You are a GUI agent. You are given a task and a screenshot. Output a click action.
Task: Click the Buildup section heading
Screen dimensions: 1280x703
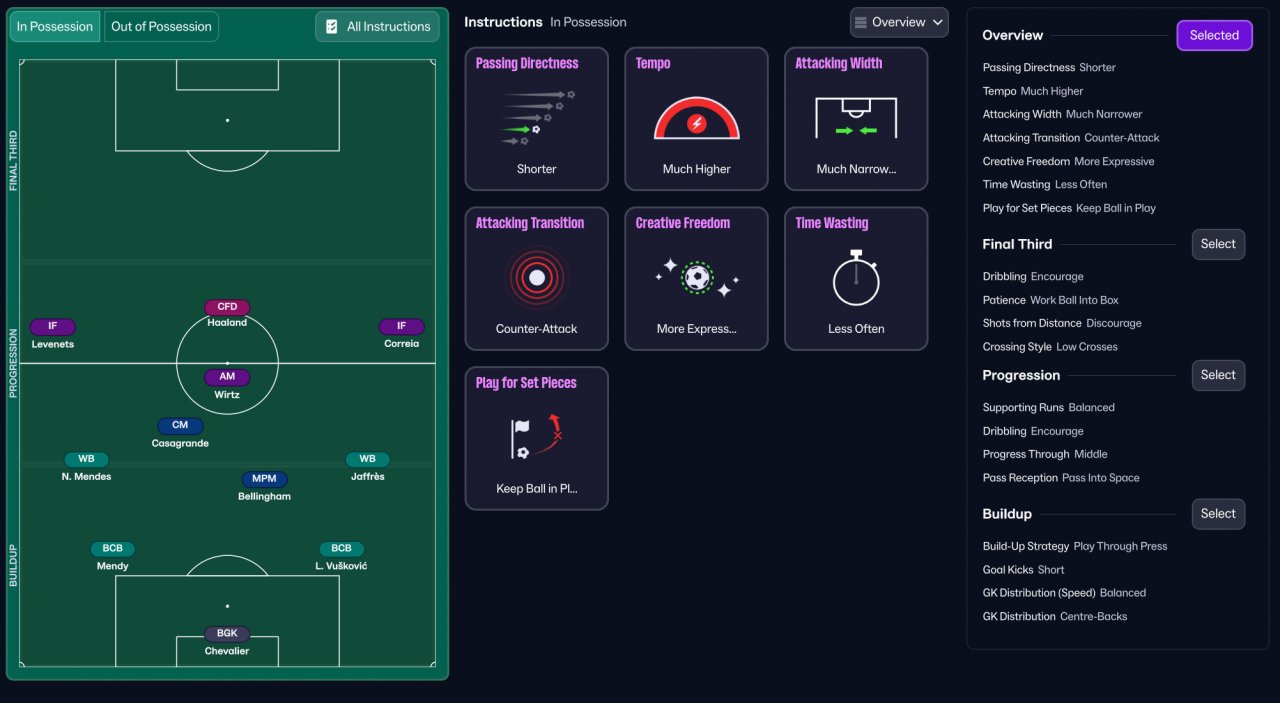1007,514
